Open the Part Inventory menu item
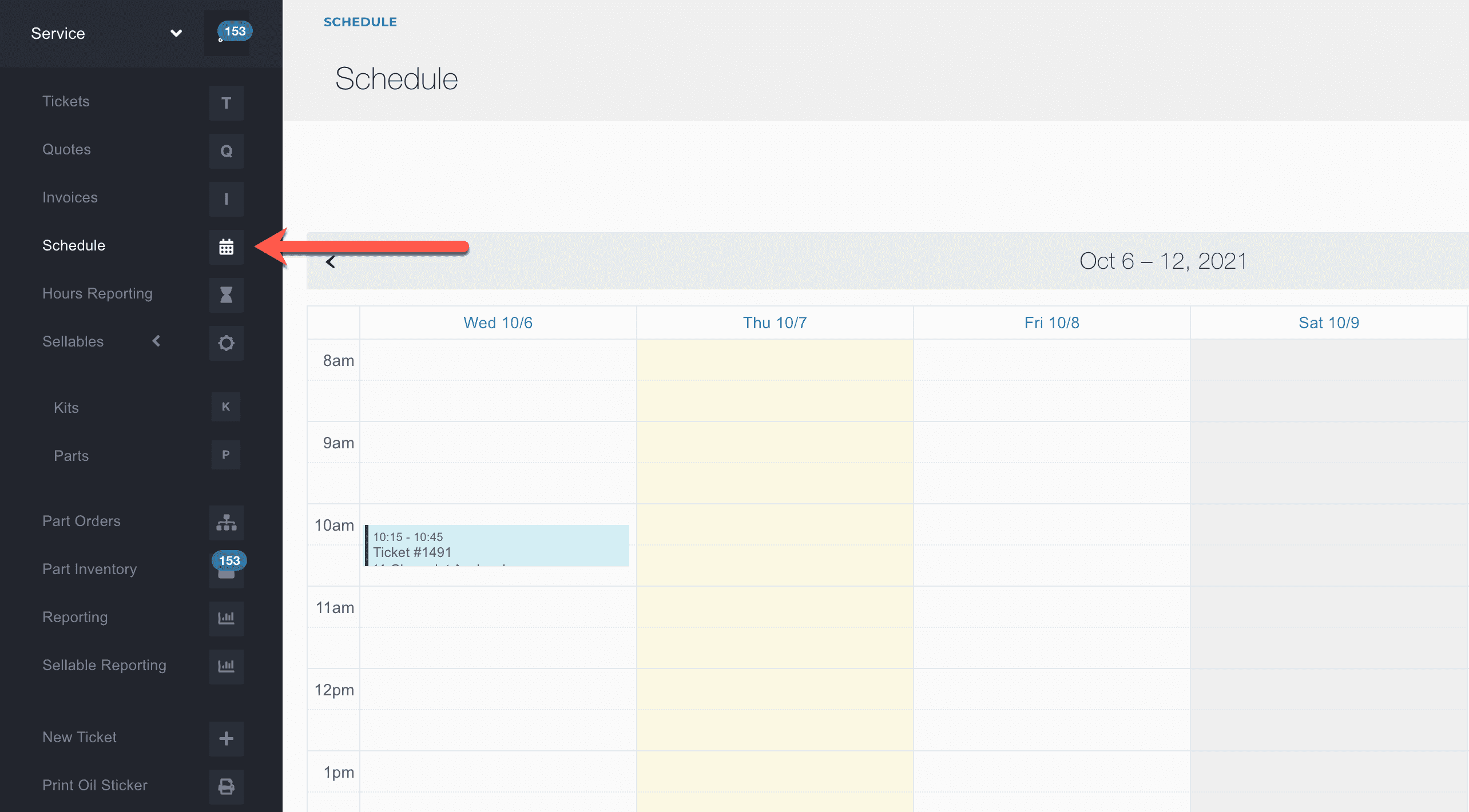1469x812 pixels. [x=89, y=569]
